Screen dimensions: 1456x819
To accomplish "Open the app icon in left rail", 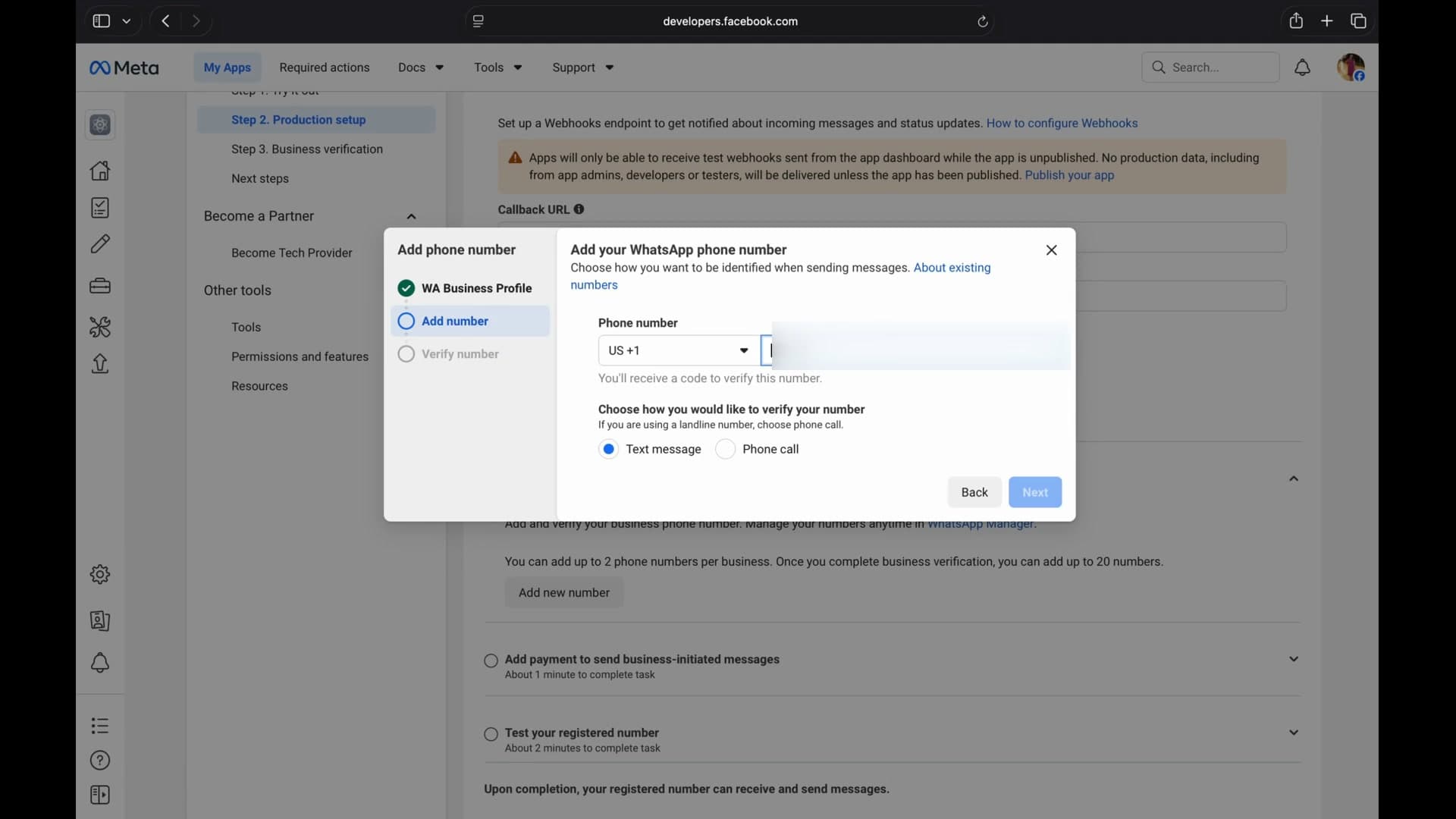I will pos(100,125).
